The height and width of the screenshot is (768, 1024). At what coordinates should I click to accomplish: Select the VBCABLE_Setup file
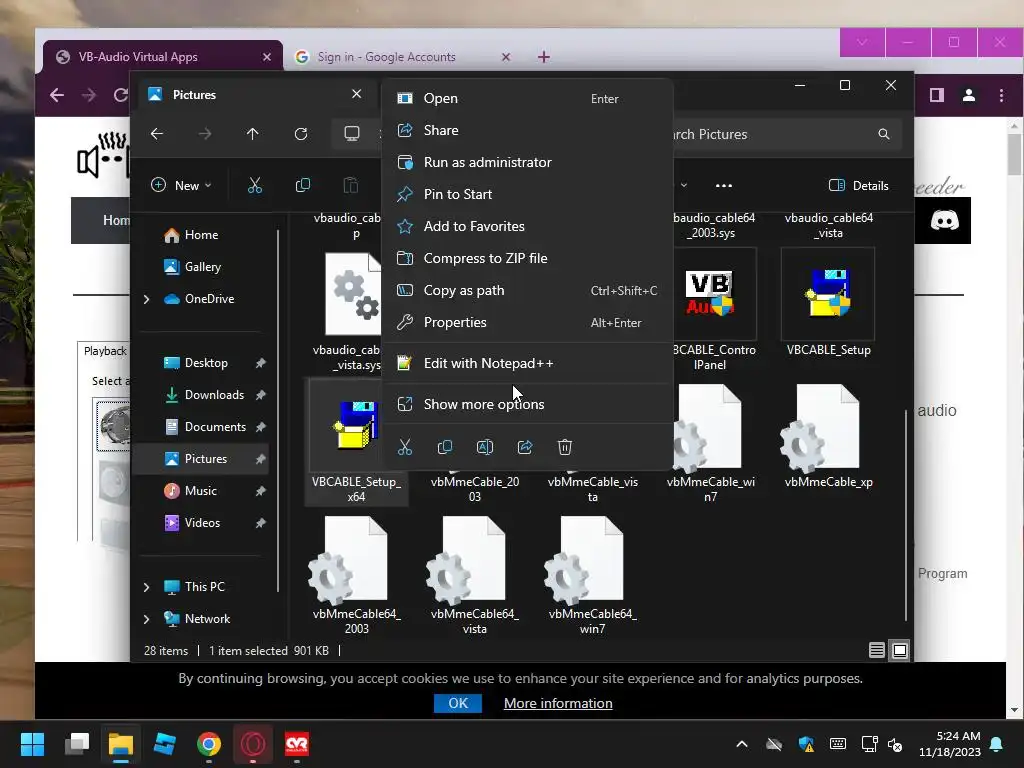(828, 302)
